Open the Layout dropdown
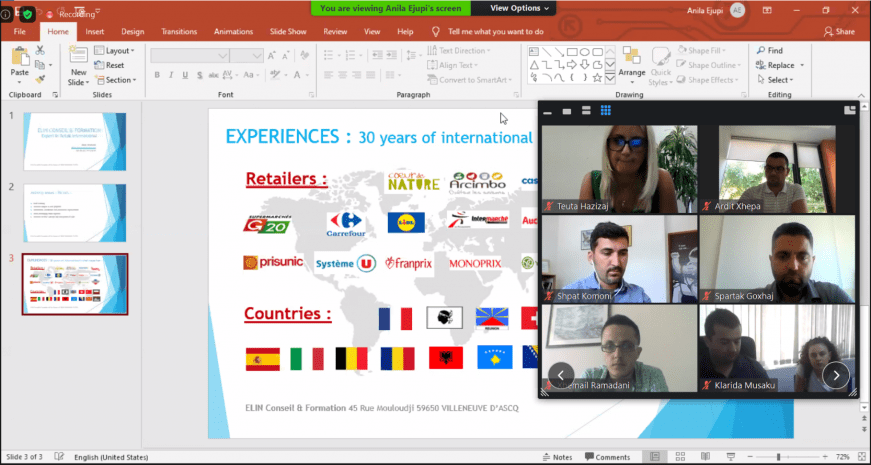The width and height of the screenshot is (871, 465). pyautogui.click(x=114, y=51)
